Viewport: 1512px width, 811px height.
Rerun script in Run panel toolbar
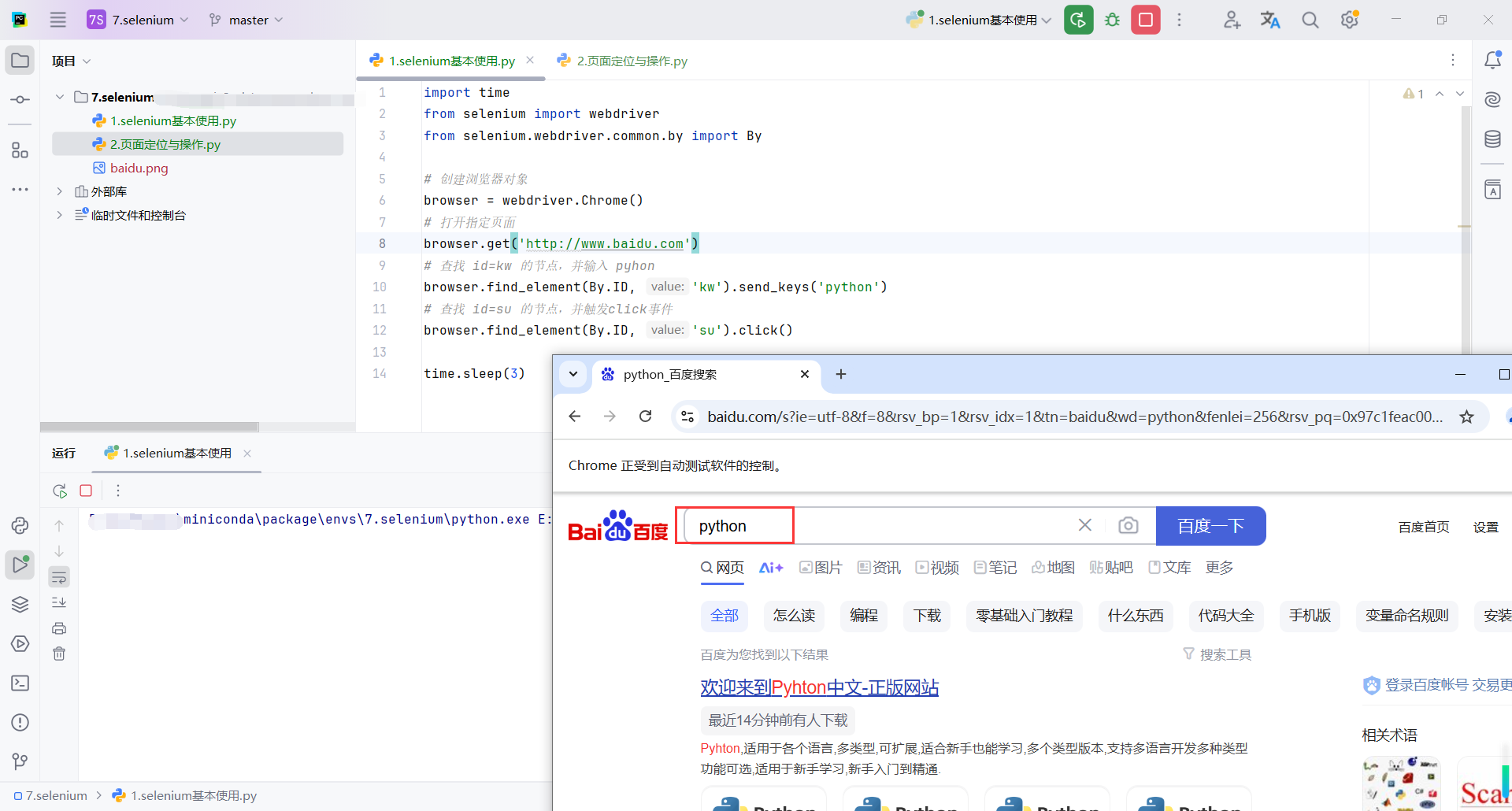click(x=60, y=491)
